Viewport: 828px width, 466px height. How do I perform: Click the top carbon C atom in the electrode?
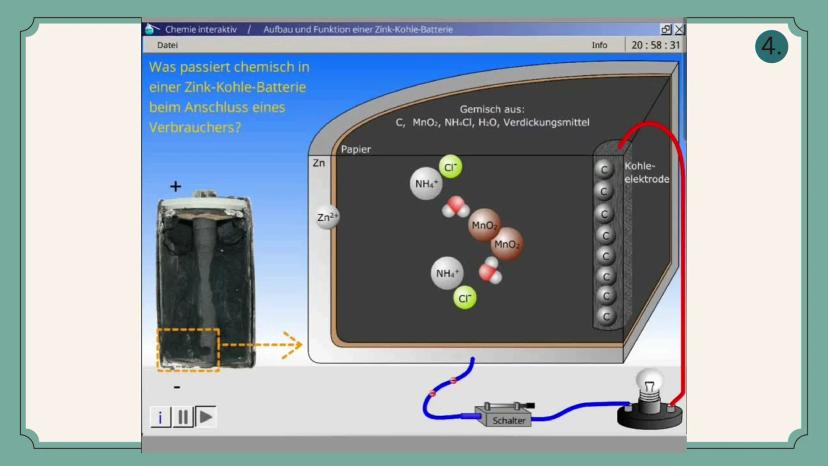(x=604, y=169)
